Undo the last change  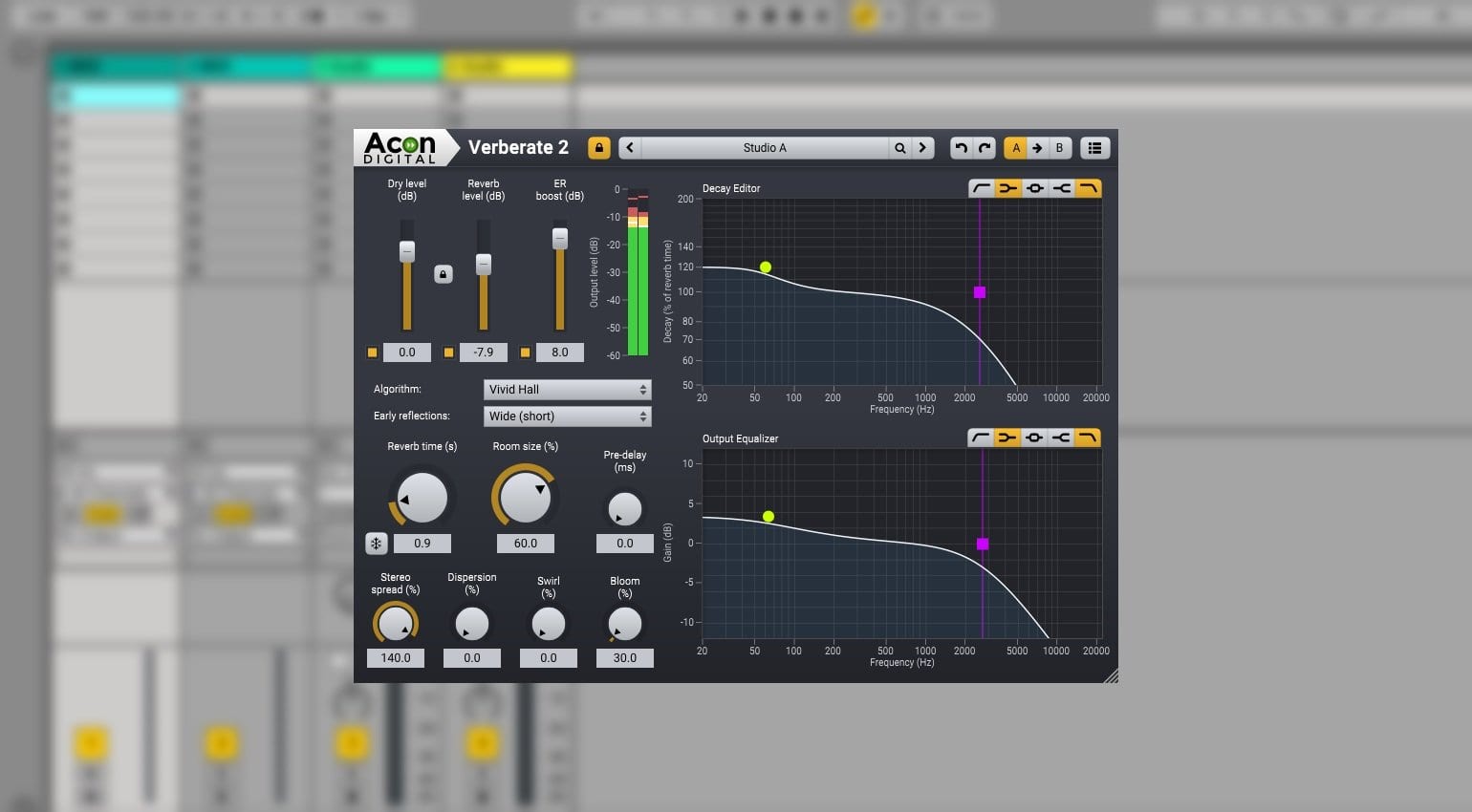coord(962,148)
